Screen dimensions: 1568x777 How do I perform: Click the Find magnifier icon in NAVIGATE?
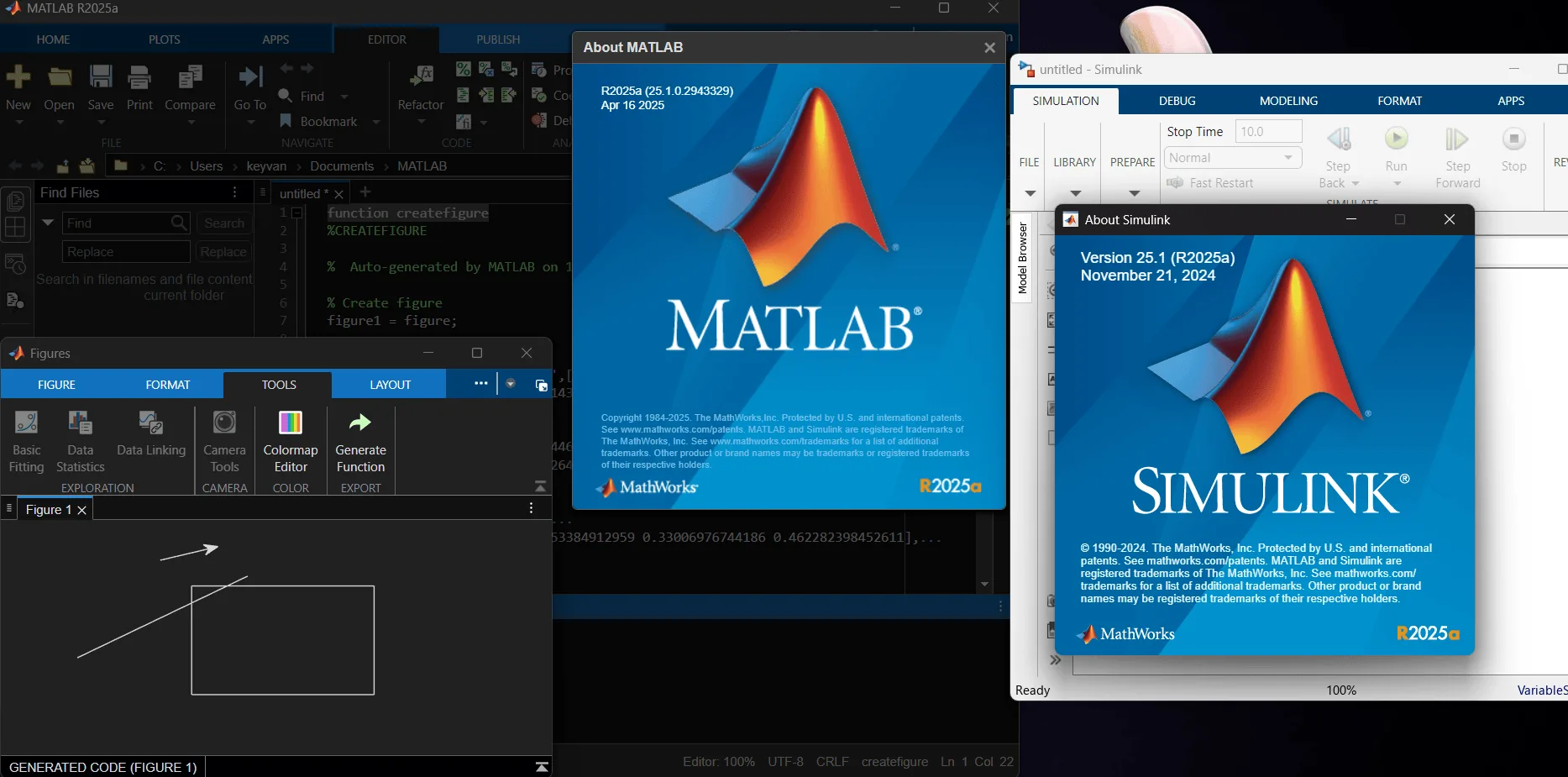pos(286,96)
